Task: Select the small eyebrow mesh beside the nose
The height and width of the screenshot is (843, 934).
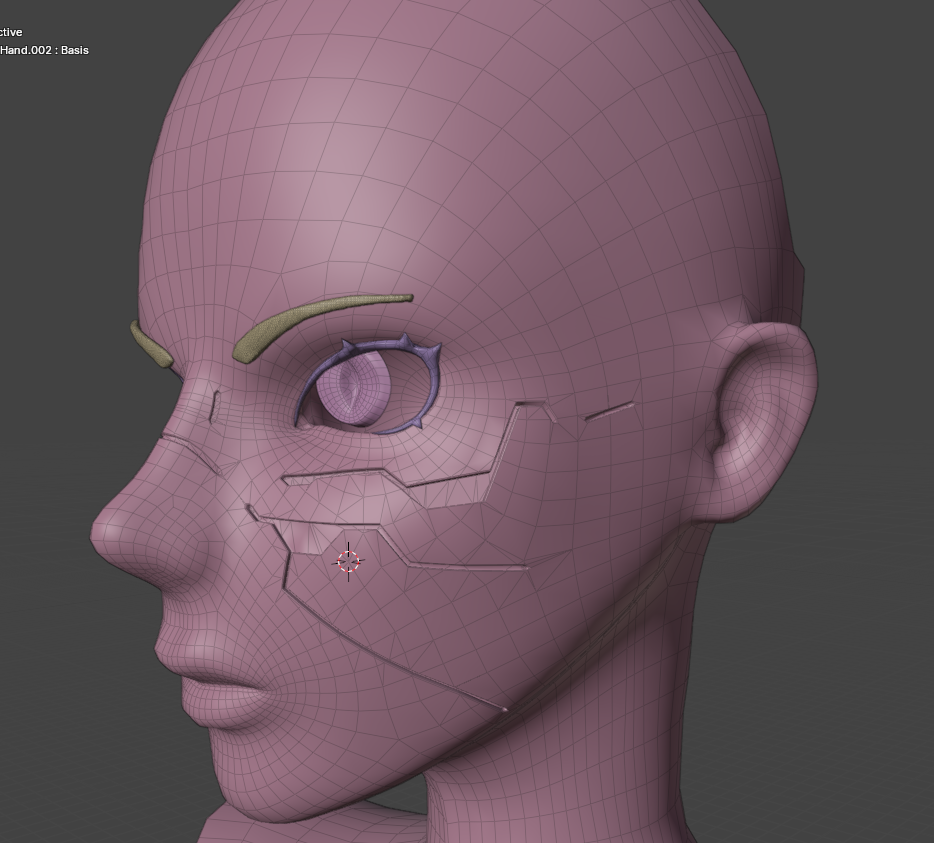Action: (x=150, y=346)
